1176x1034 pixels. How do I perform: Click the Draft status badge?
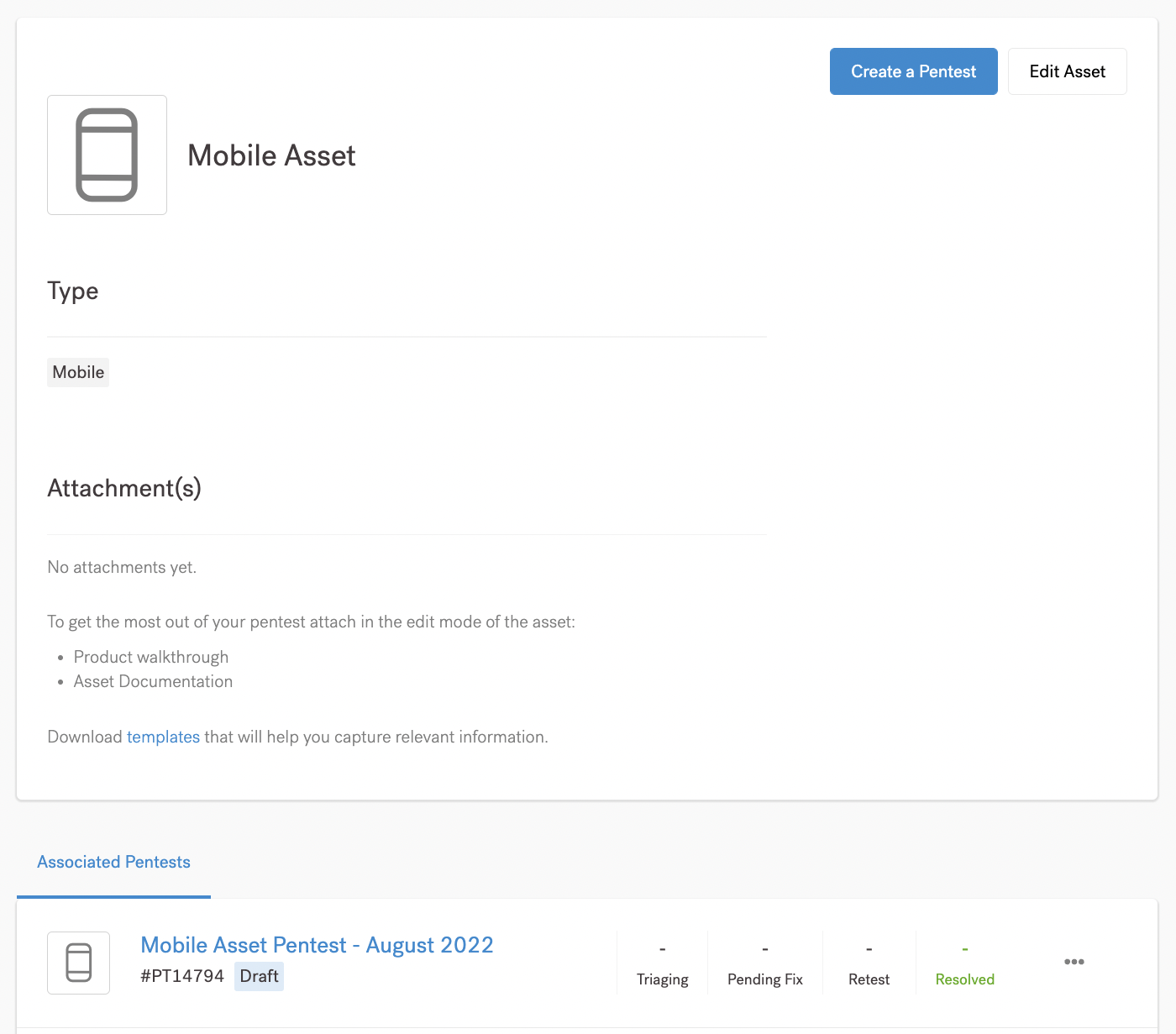pos(259,976)
